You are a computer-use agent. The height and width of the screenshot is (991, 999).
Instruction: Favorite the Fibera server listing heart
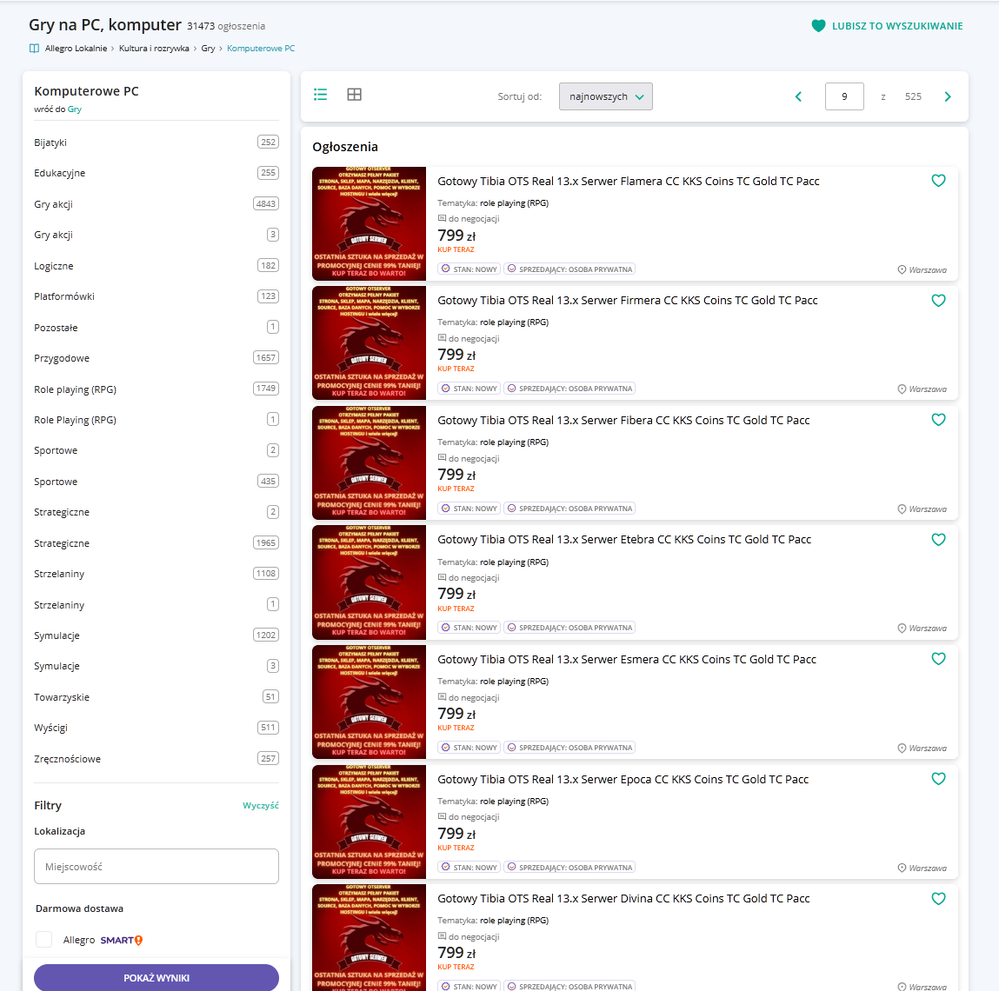[x=938, y=419]
